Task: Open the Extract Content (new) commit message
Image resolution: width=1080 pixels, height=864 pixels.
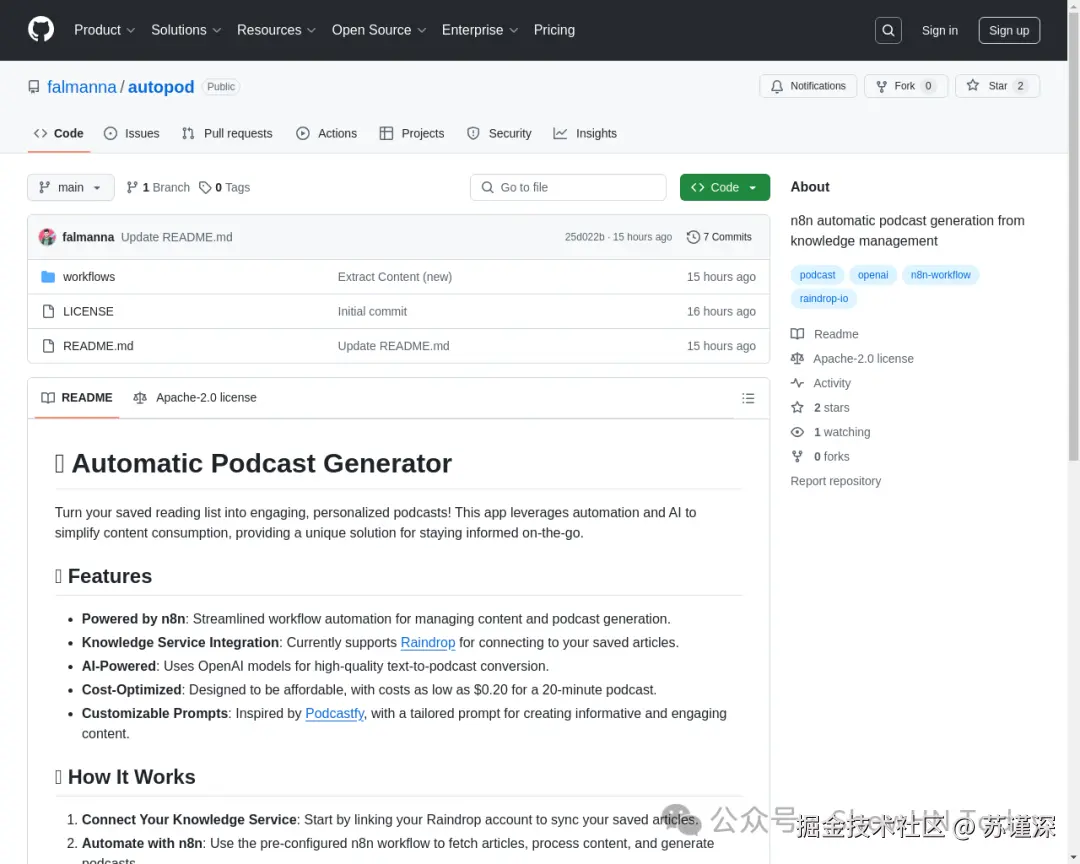Action: click(x=395, y=277)
